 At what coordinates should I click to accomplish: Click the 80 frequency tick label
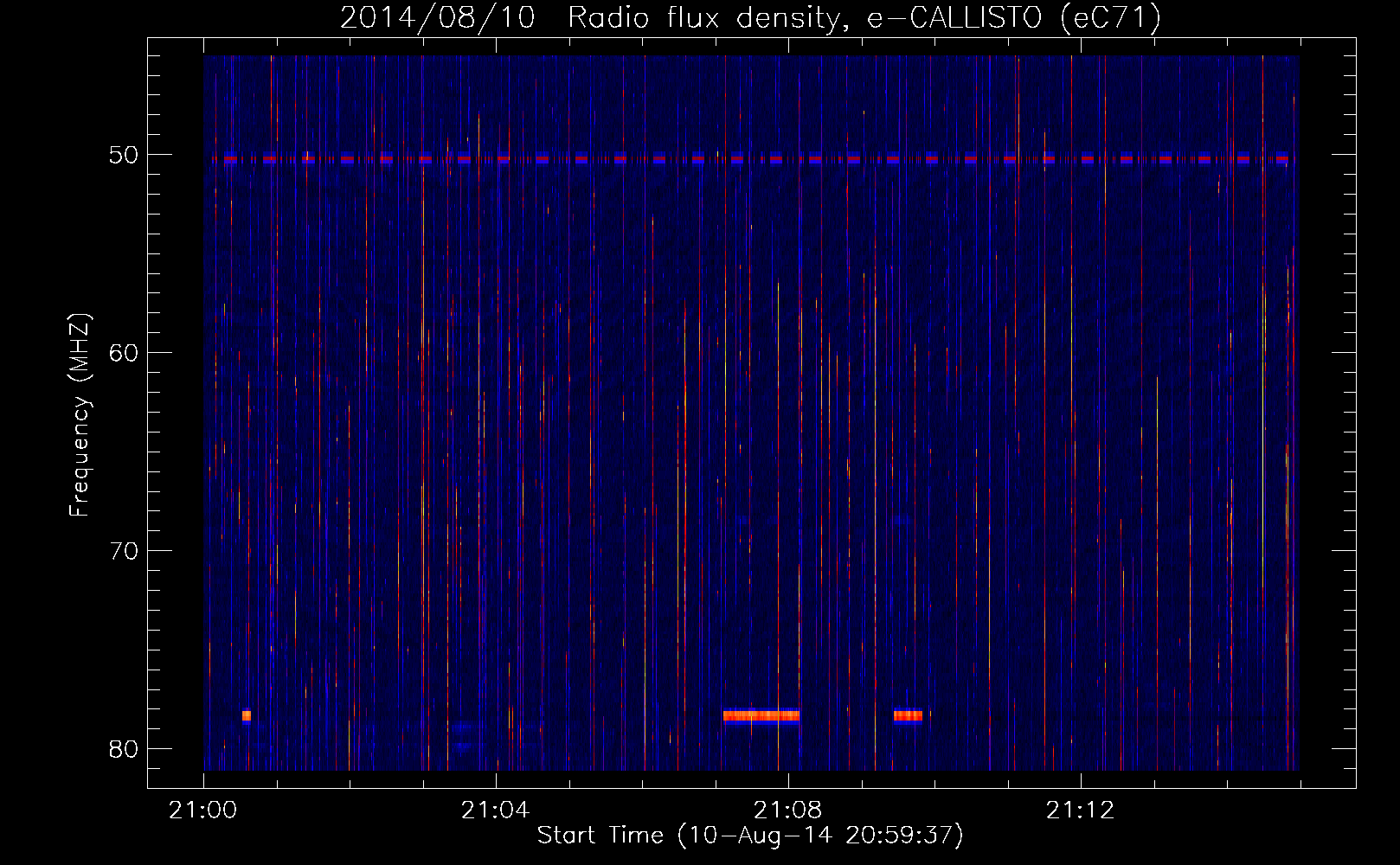click(124, 748)
